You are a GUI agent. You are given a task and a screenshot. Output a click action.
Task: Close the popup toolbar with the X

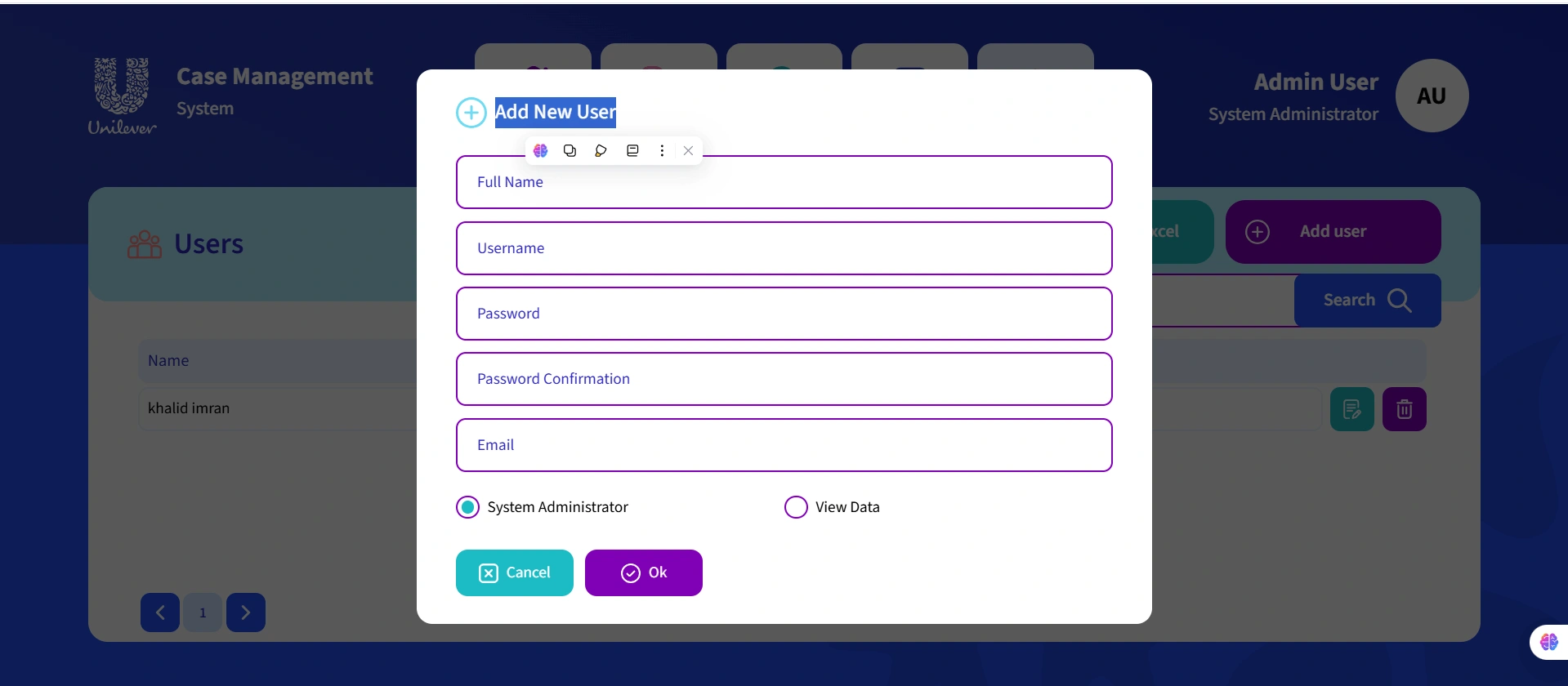point(688,150)
